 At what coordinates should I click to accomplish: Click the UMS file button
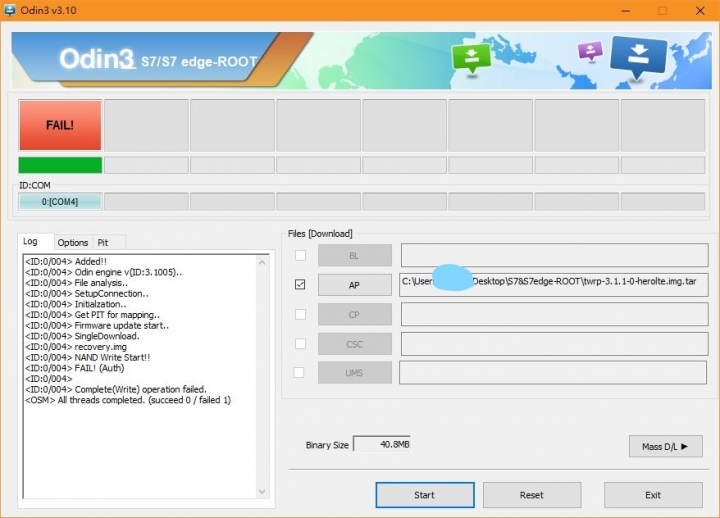tap(354, 373)
